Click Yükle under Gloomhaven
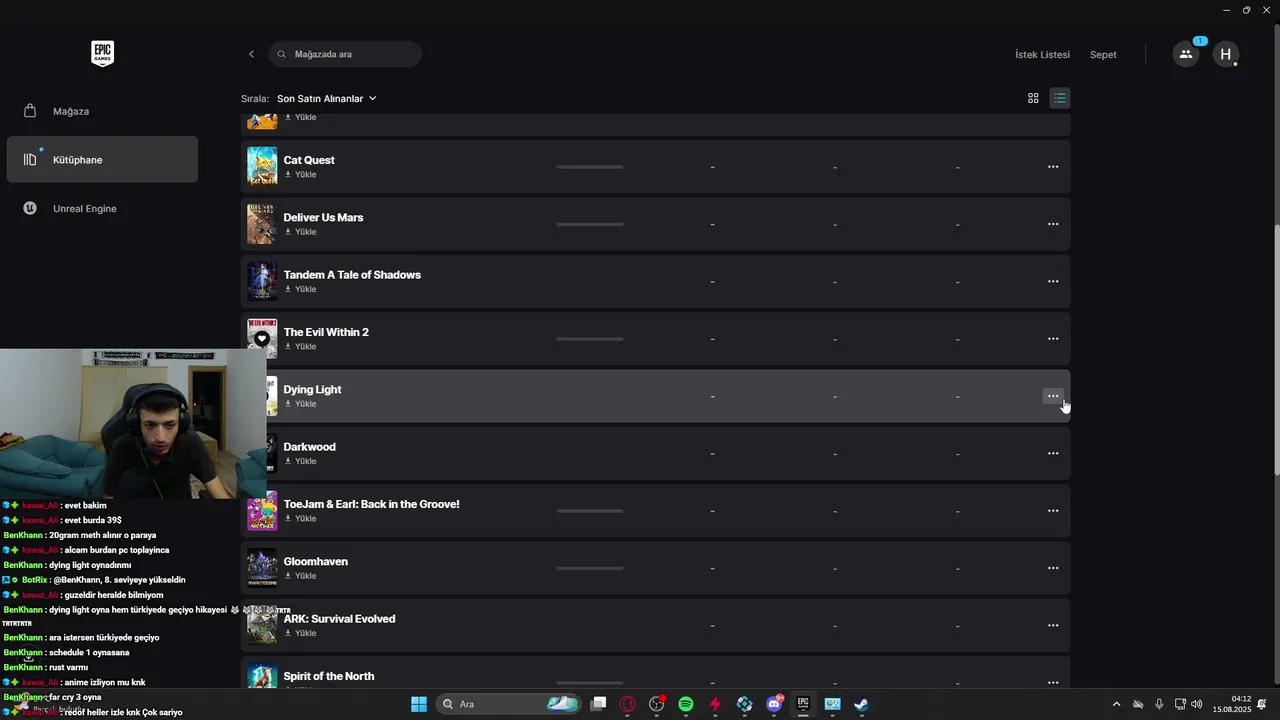The image size is (1280, 720). 300,576
